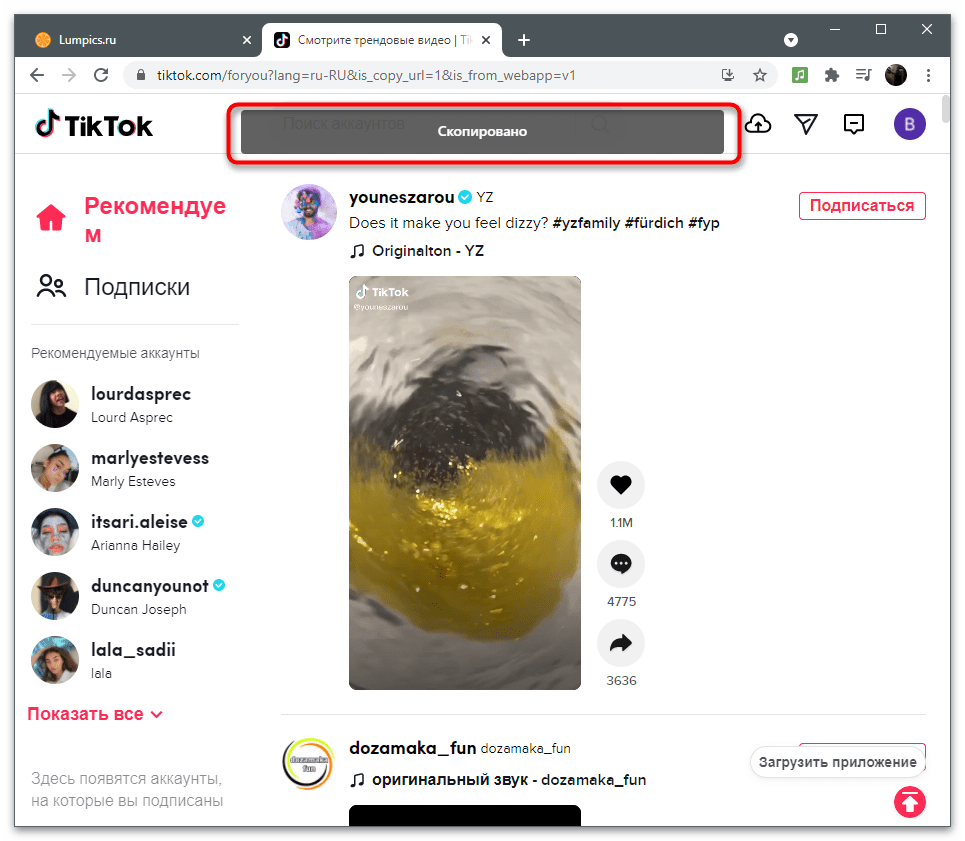Reload the page with refresh icon
The width and height of the screenshot is (965, 841).
click(101, 75)
